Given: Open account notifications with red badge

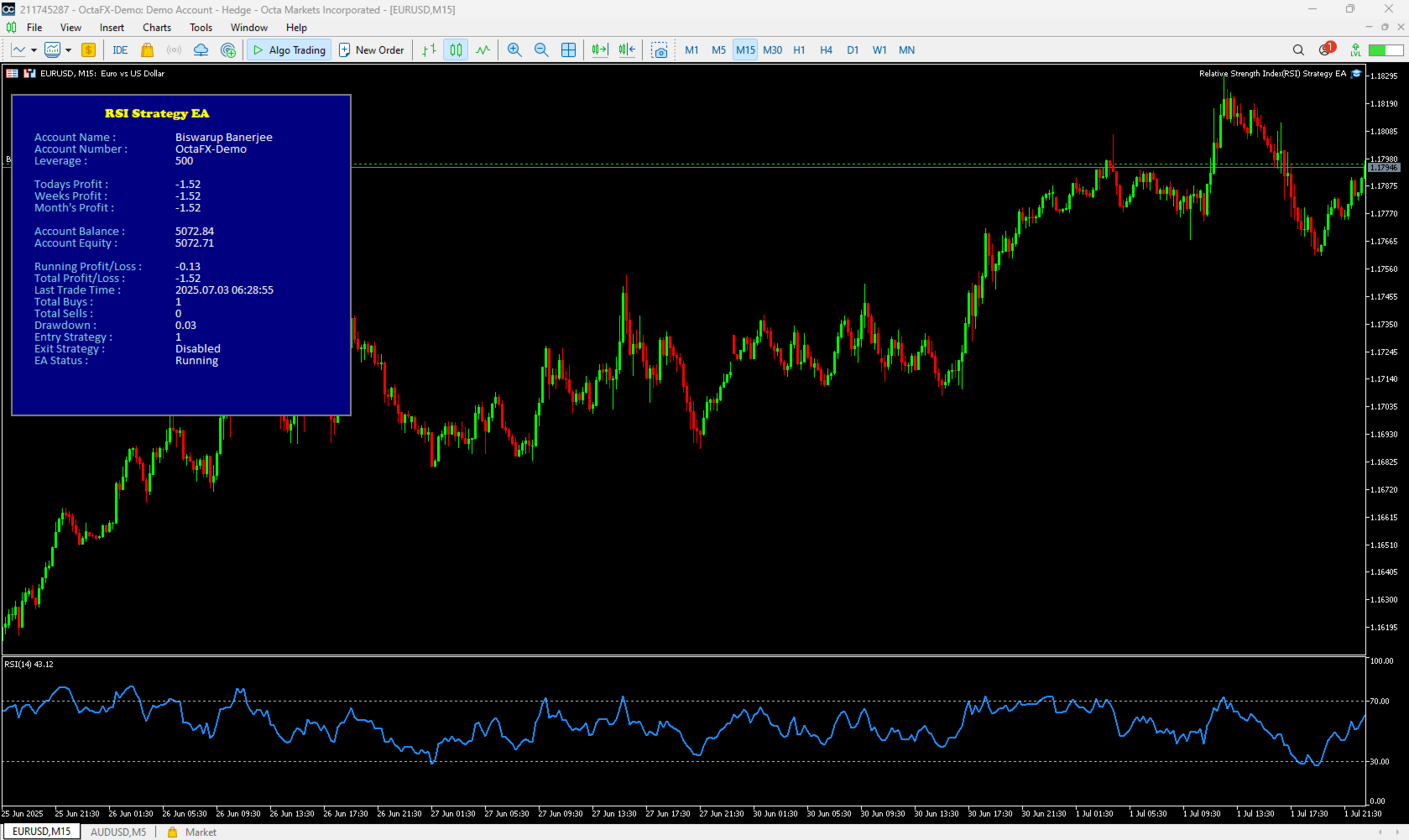Looking at the screenshot, I should tap(1326, 50).
